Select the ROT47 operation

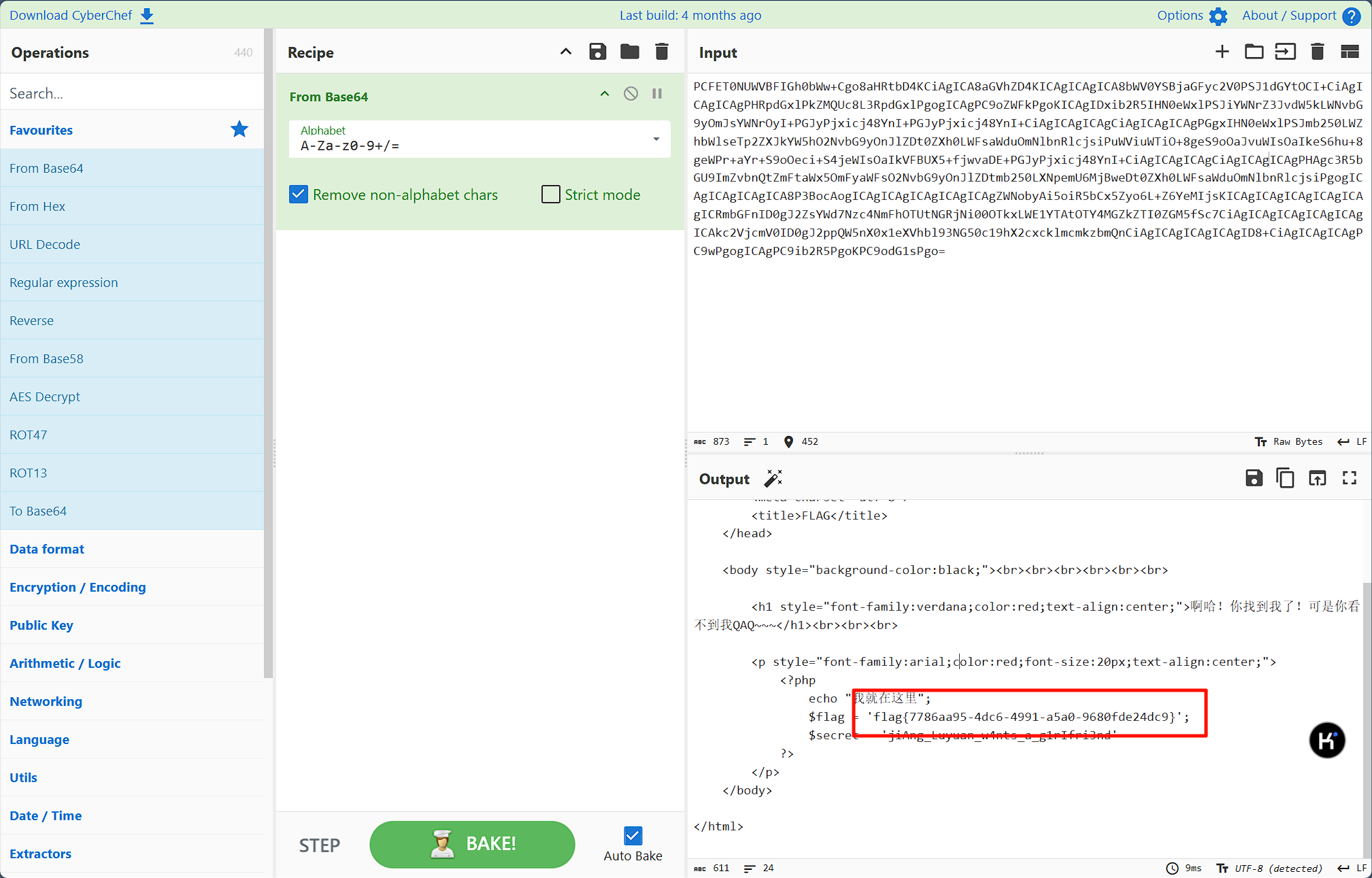29,435
